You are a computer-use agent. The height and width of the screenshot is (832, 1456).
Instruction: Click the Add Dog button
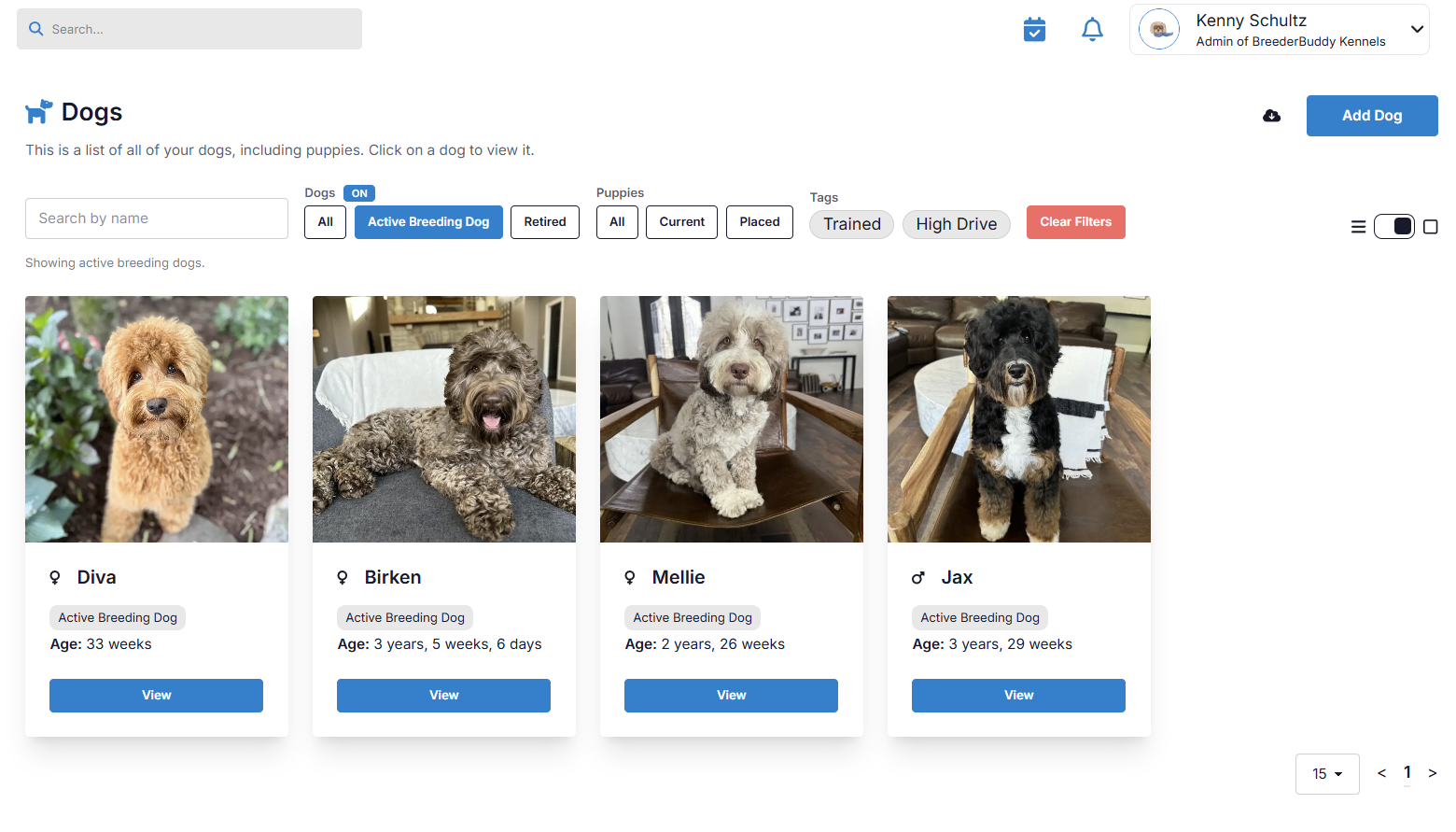(x=1372, y=116)
